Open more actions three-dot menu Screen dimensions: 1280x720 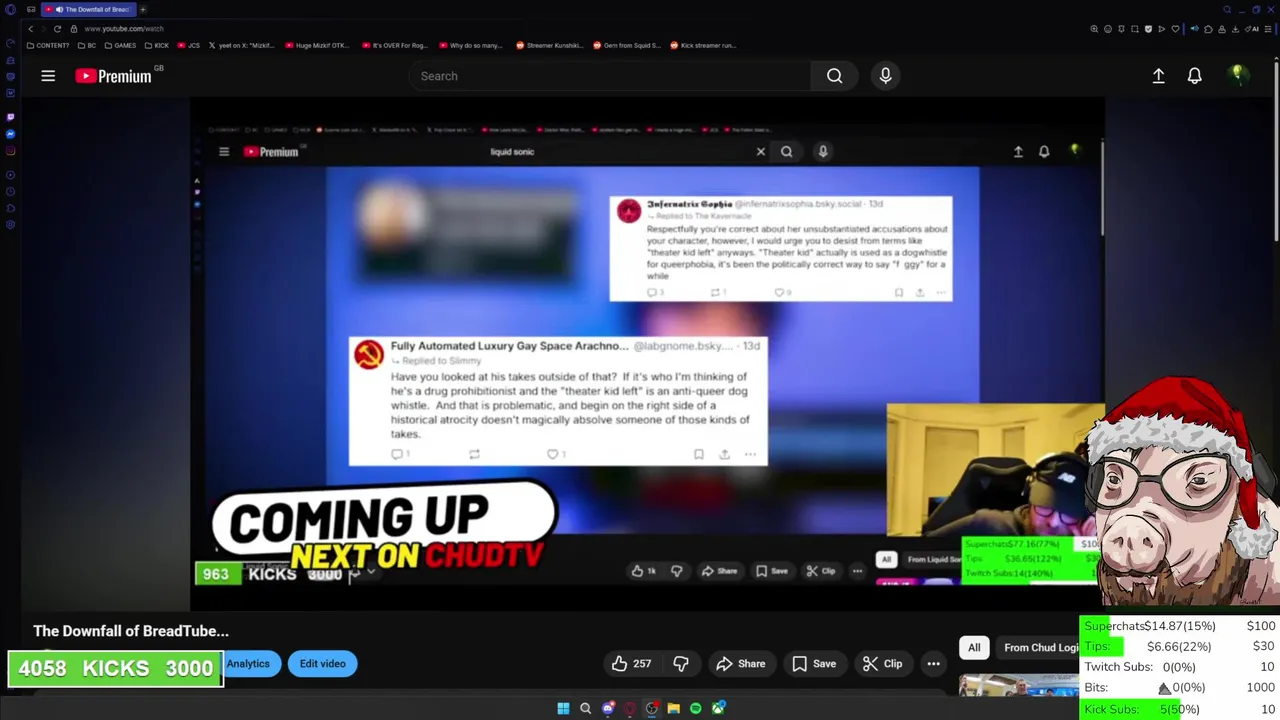pos(933,663)
